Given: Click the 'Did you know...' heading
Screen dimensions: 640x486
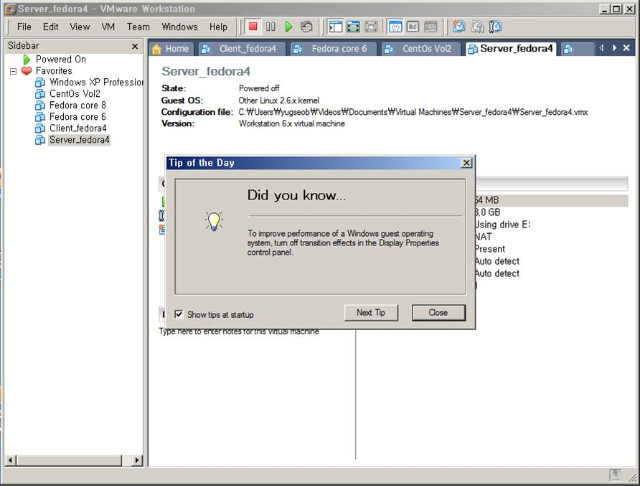Looking at the screenshot, I should tap(296, 195).
